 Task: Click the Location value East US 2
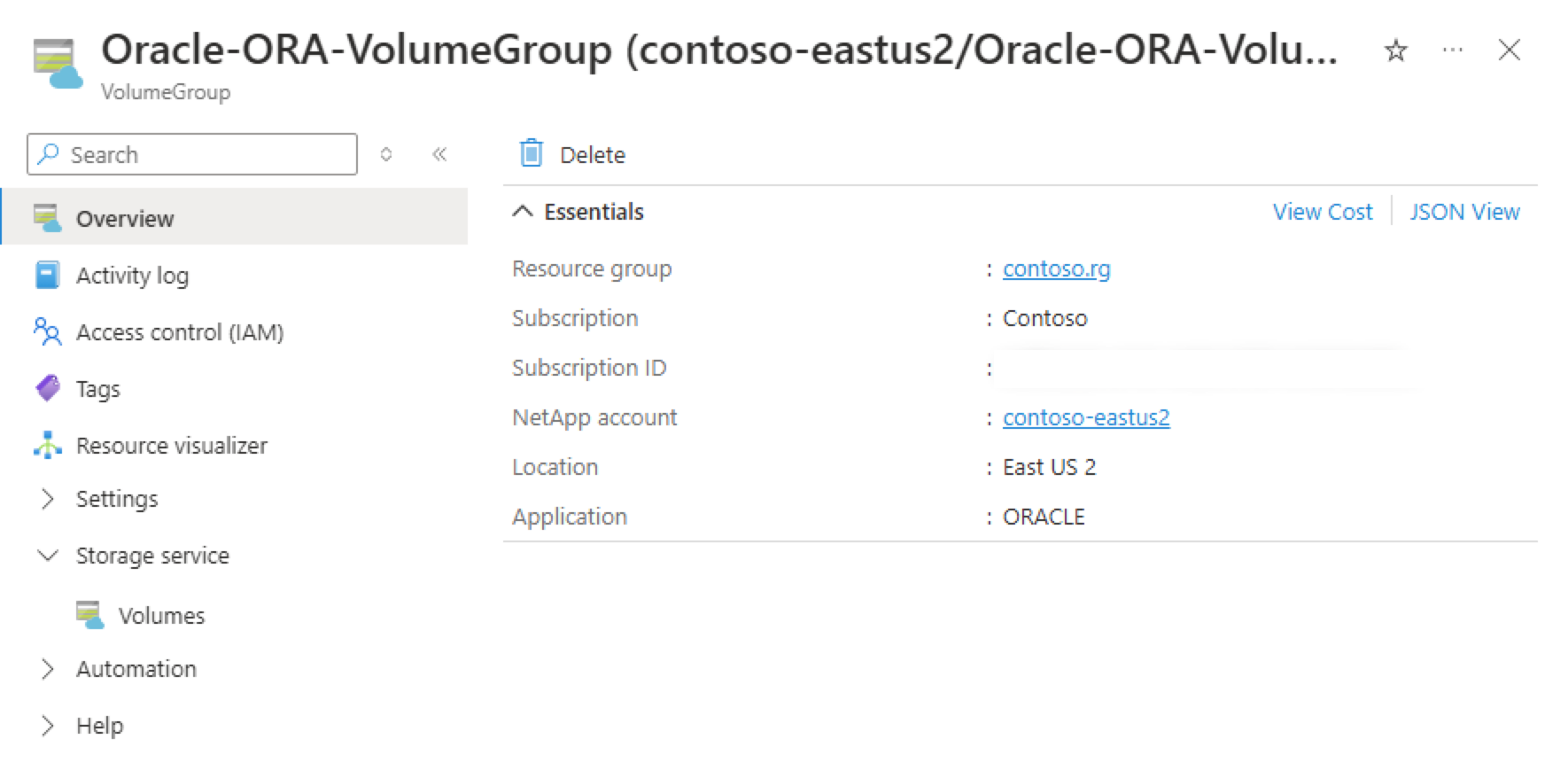pyautogui.click(x=1049, y=467)
